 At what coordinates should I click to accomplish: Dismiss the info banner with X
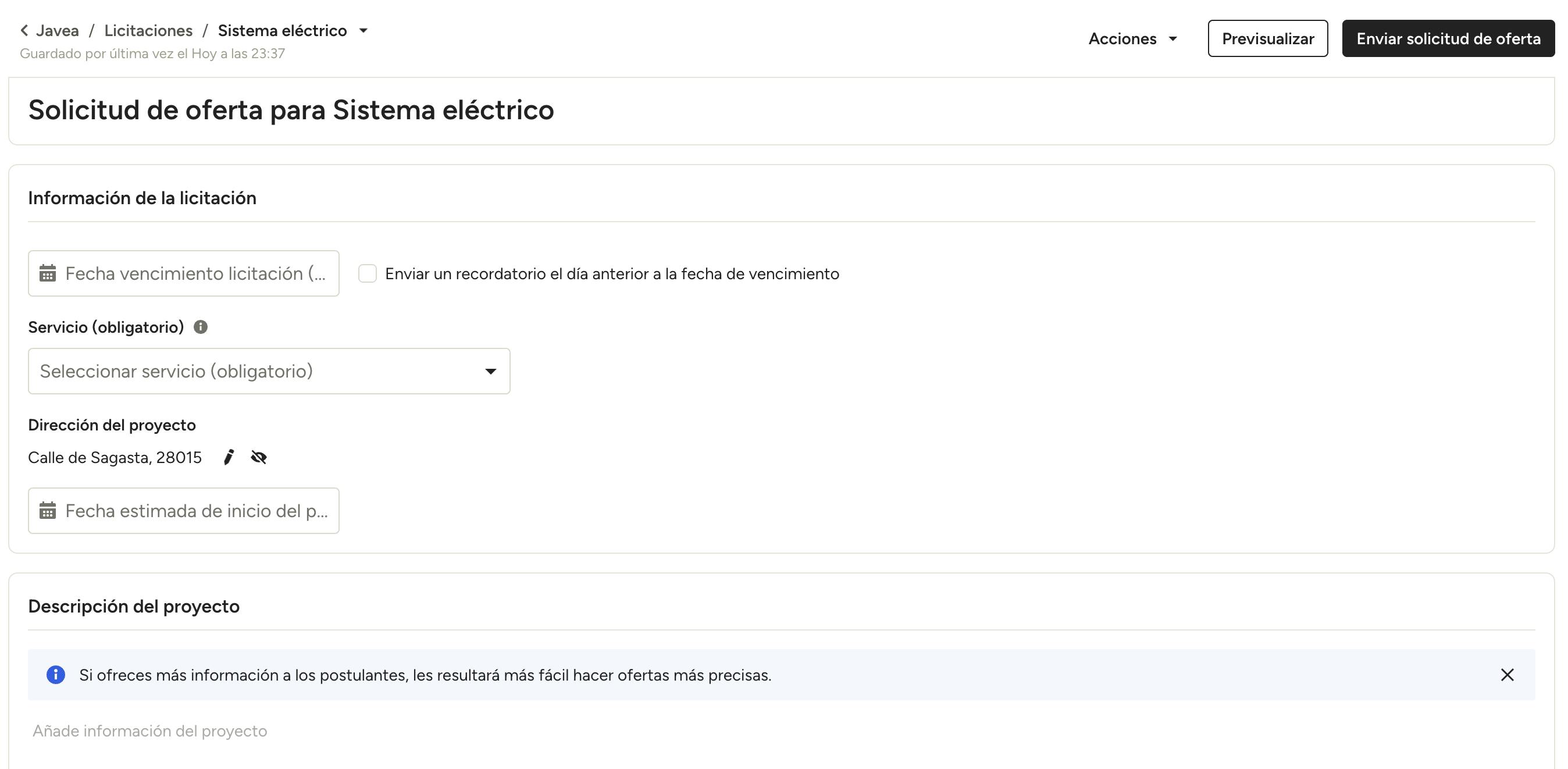click(1507, 675)
